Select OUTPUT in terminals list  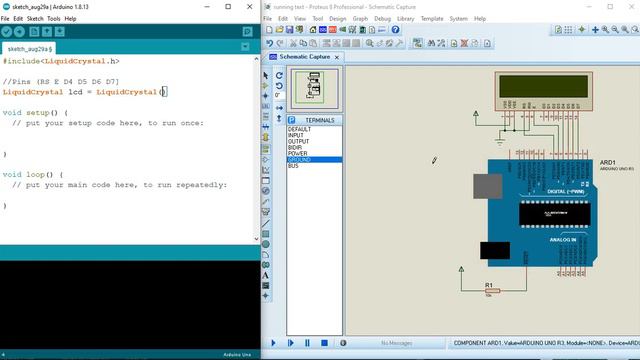pos(314,141)
